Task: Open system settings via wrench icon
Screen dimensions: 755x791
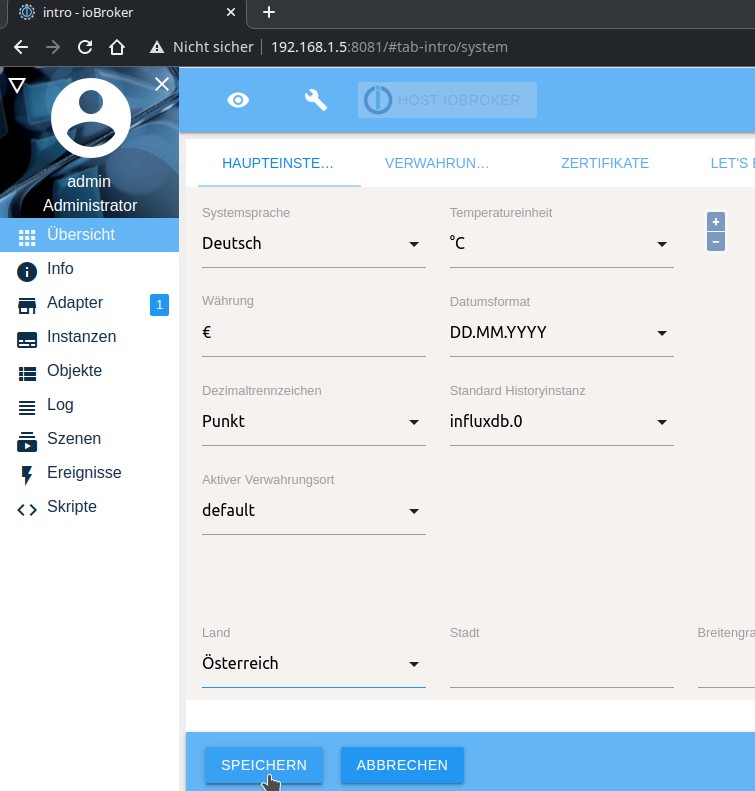Action: 315,100
